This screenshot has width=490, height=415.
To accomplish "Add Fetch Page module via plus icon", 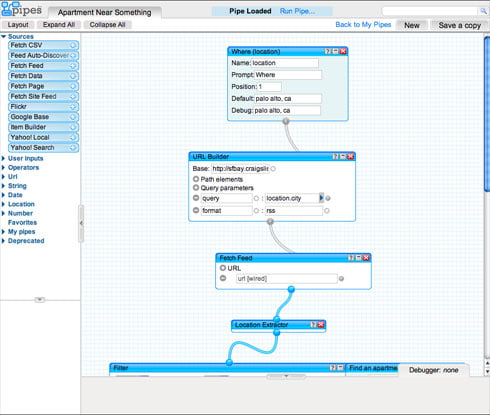I will click(73, 86).
